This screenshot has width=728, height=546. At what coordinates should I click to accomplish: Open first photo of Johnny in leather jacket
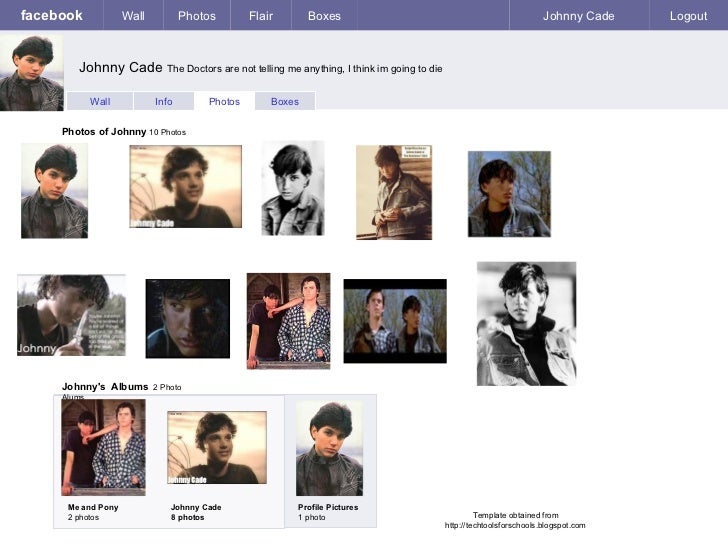[x=54, y=190]
